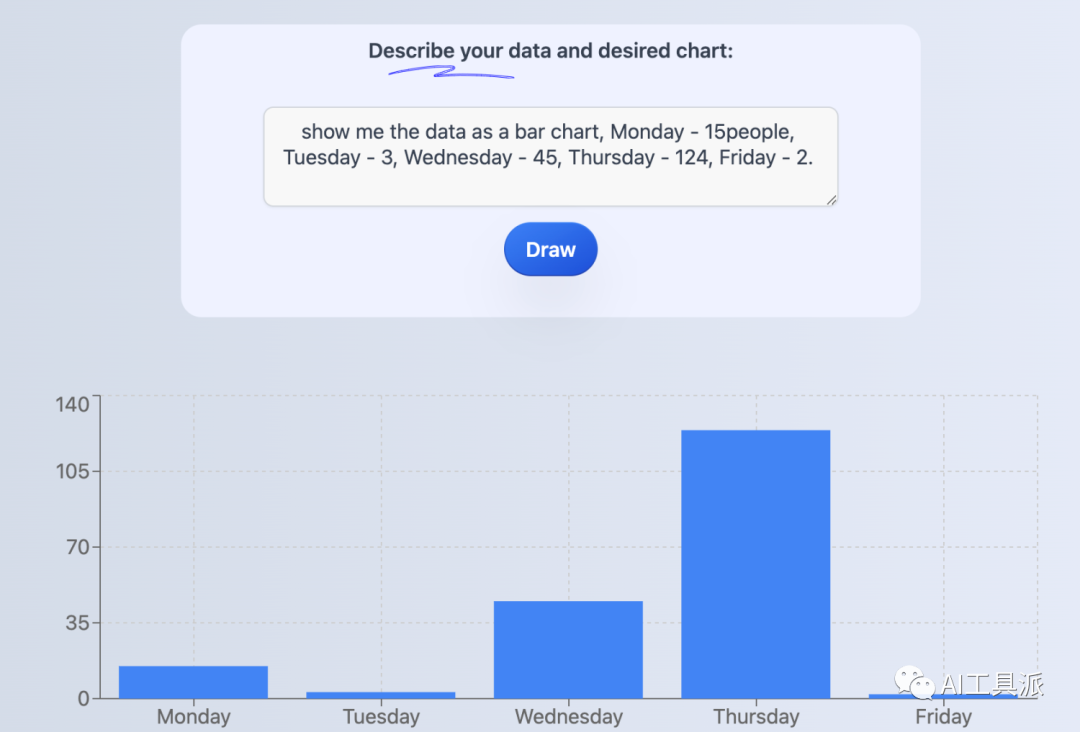Click the 70 y-axis tick label
The height and width of the screenshot is (732, 1080).
point(78,547)
